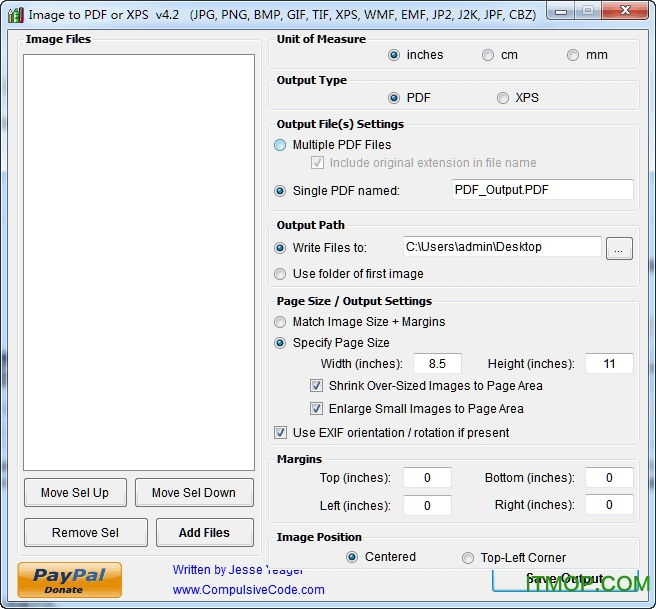Click Move Sel Up button
The image size is (656, 609).
[75, 493]
